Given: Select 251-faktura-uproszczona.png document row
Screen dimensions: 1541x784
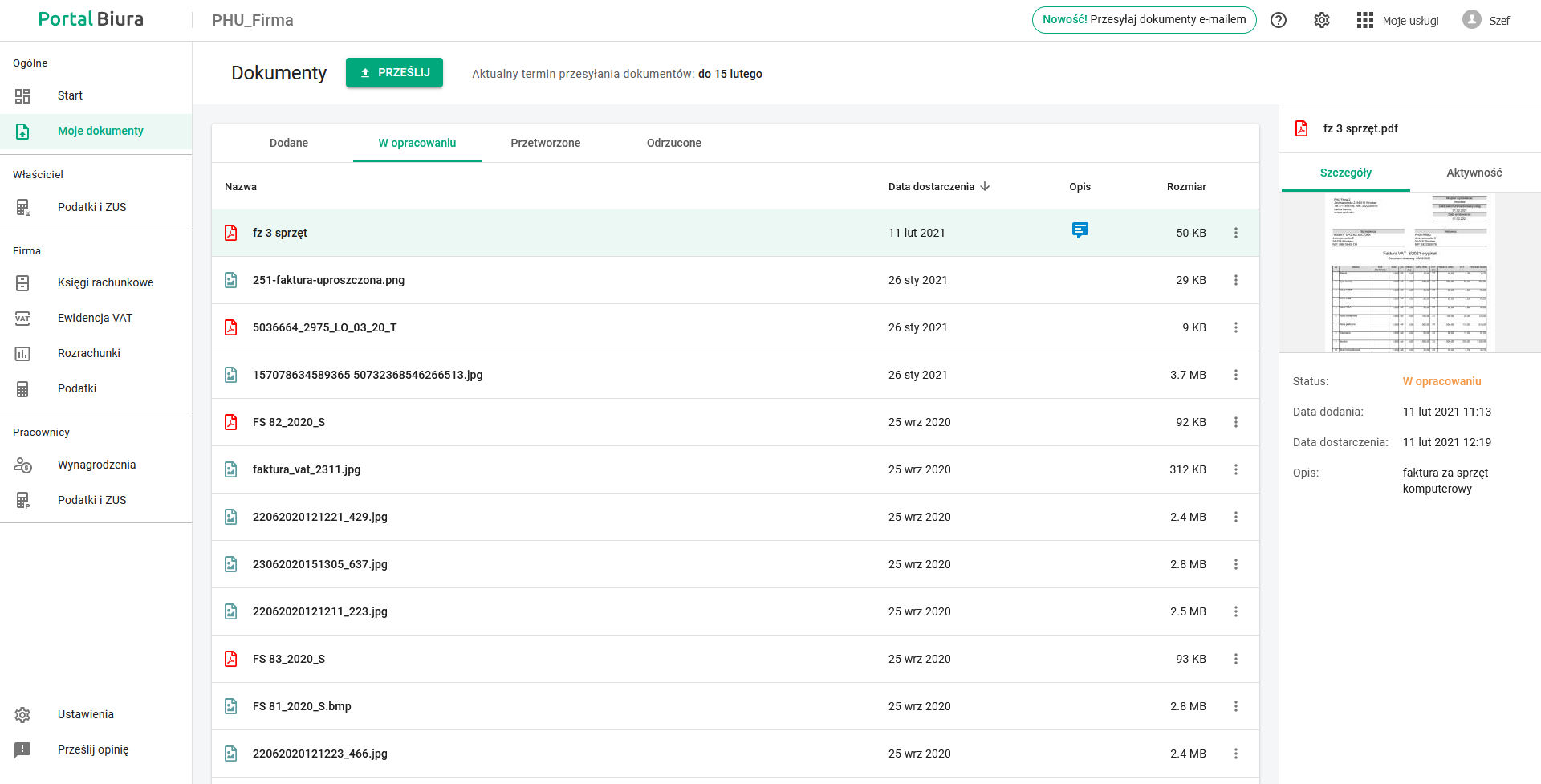Looking at the screenshot, I should [x=328, y=280].
